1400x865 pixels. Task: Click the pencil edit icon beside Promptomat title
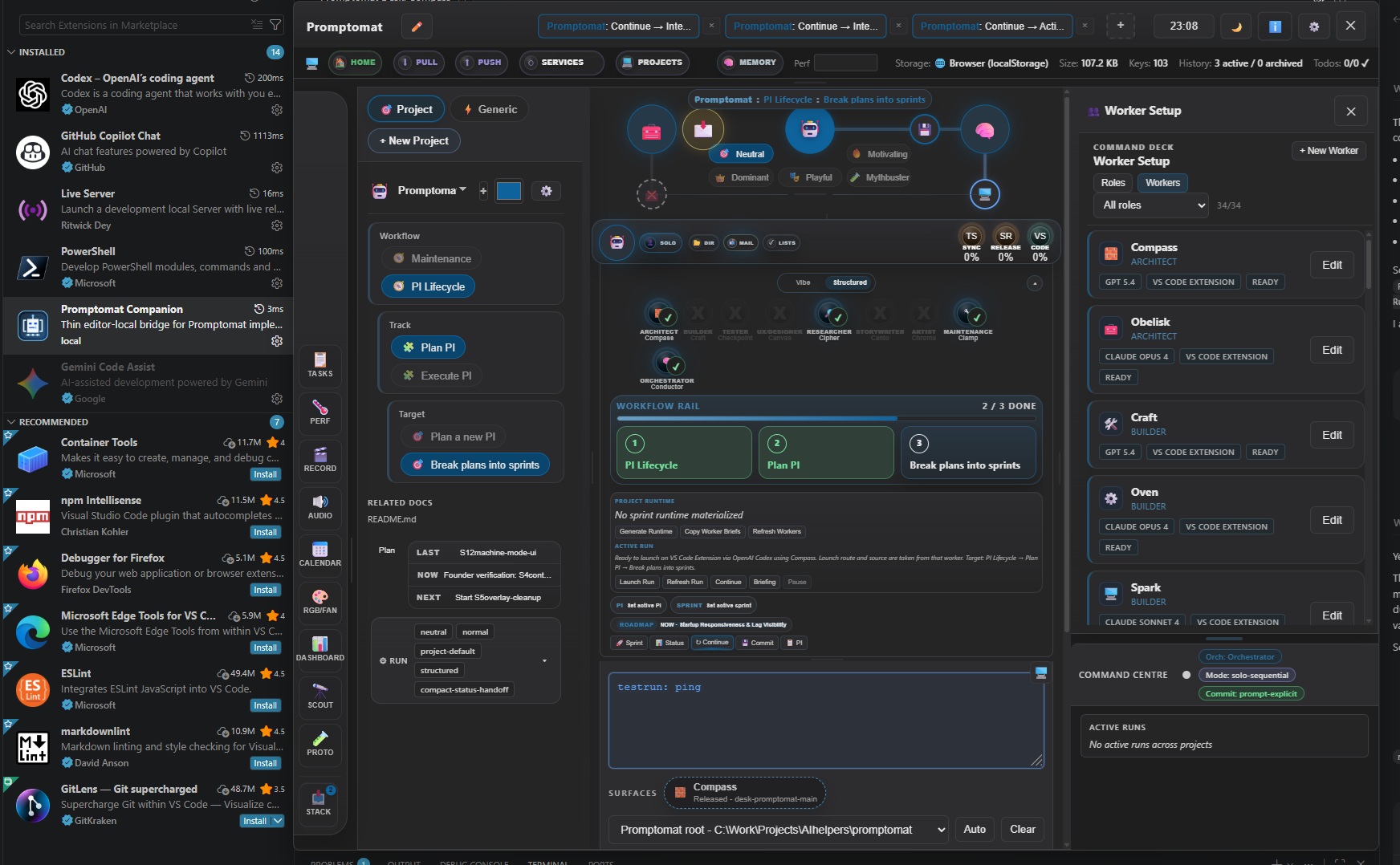tap(417, 26)
